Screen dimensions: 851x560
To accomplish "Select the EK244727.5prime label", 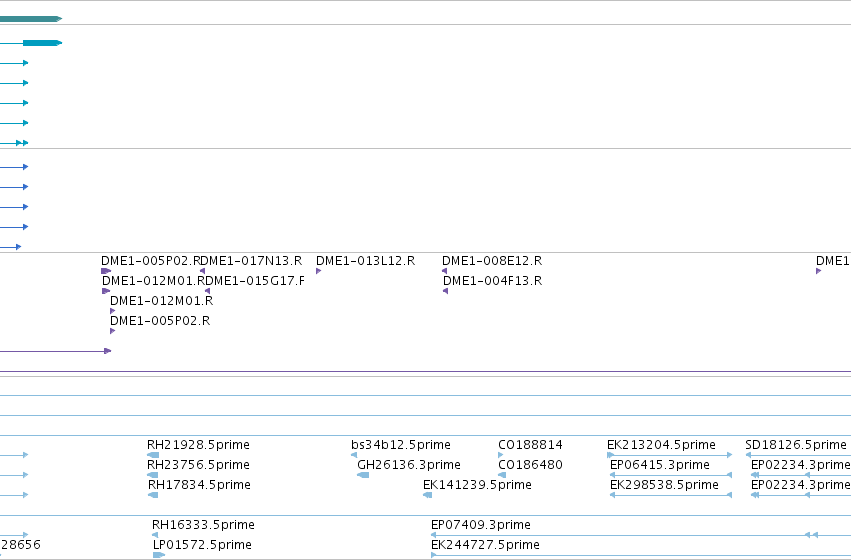I will click(x=485, y=545).
